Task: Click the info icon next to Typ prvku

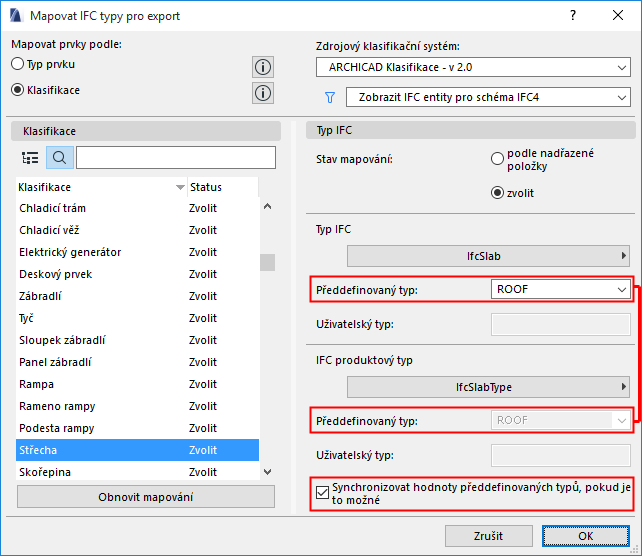Action: (263, 67)
